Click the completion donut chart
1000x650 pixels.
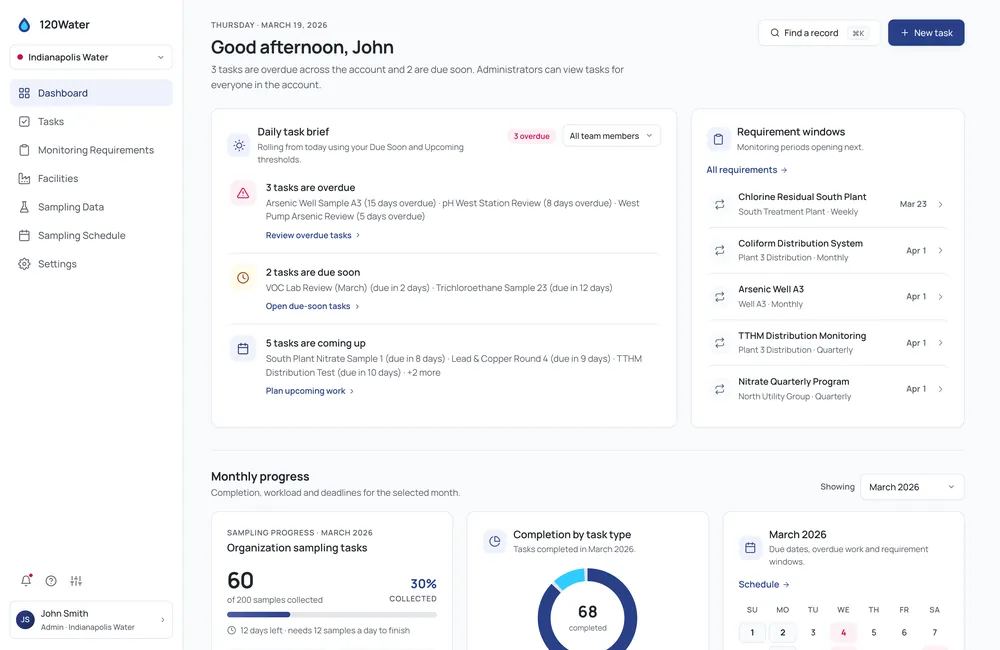pos(587,611)
